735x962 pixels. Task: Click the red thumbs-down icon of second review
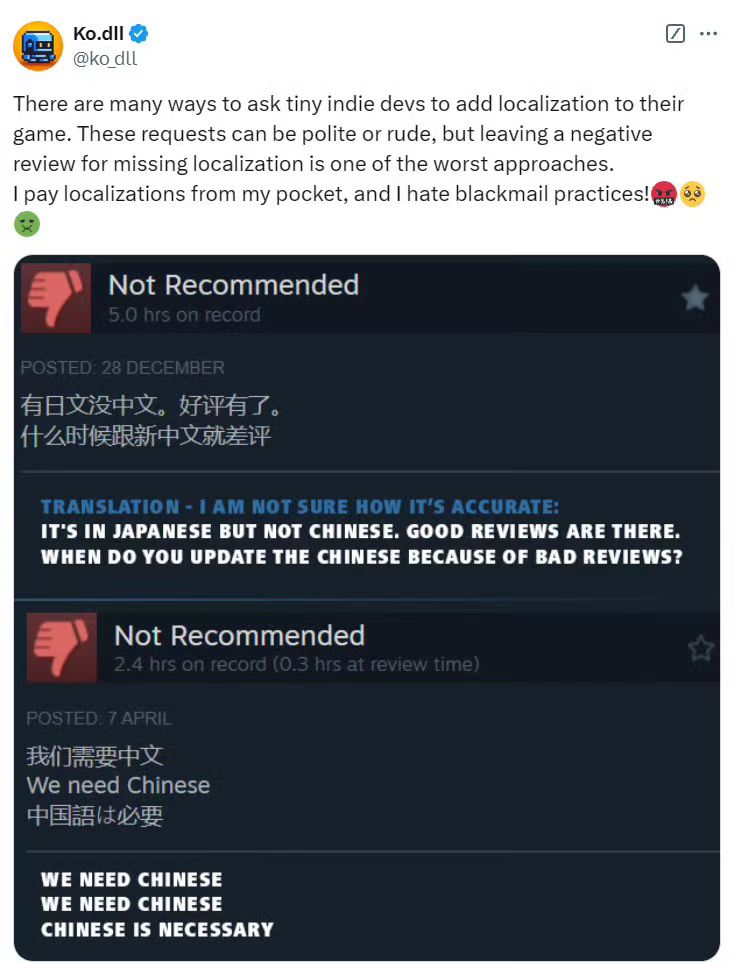click(61, 647)
